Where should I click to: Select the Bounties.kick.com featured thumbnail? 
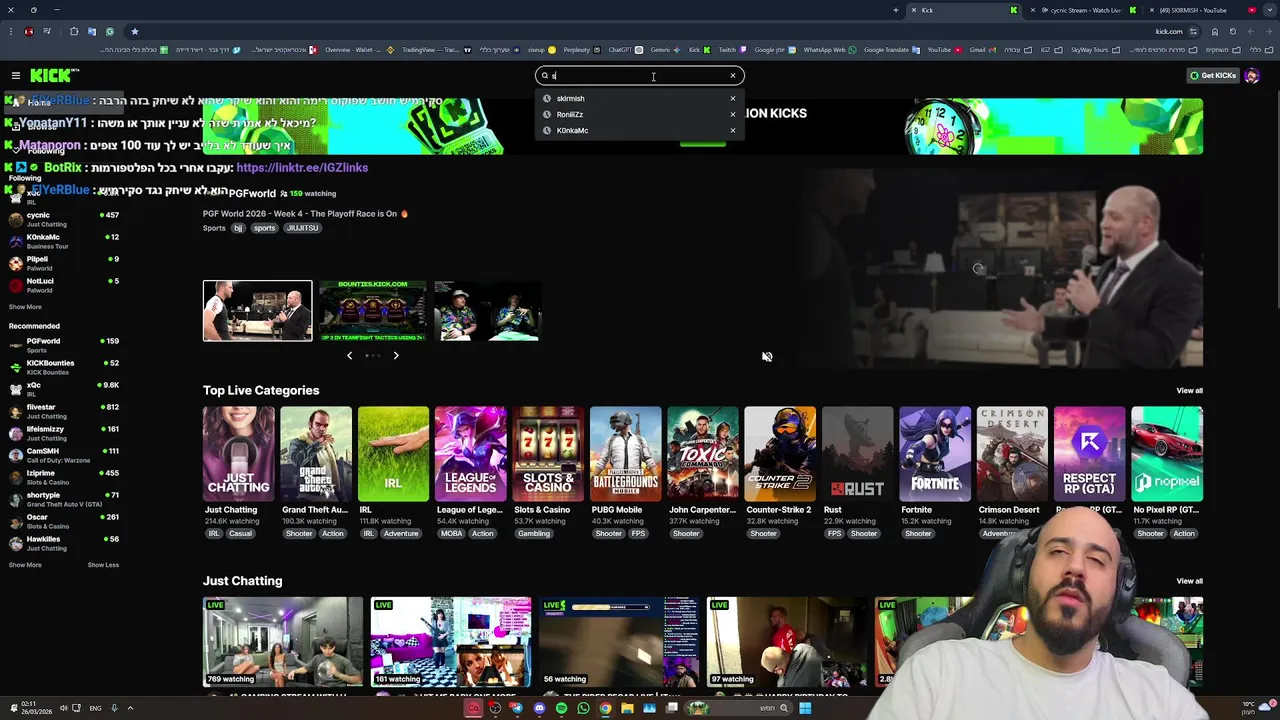pyautogui.click(x=373, y=311)
